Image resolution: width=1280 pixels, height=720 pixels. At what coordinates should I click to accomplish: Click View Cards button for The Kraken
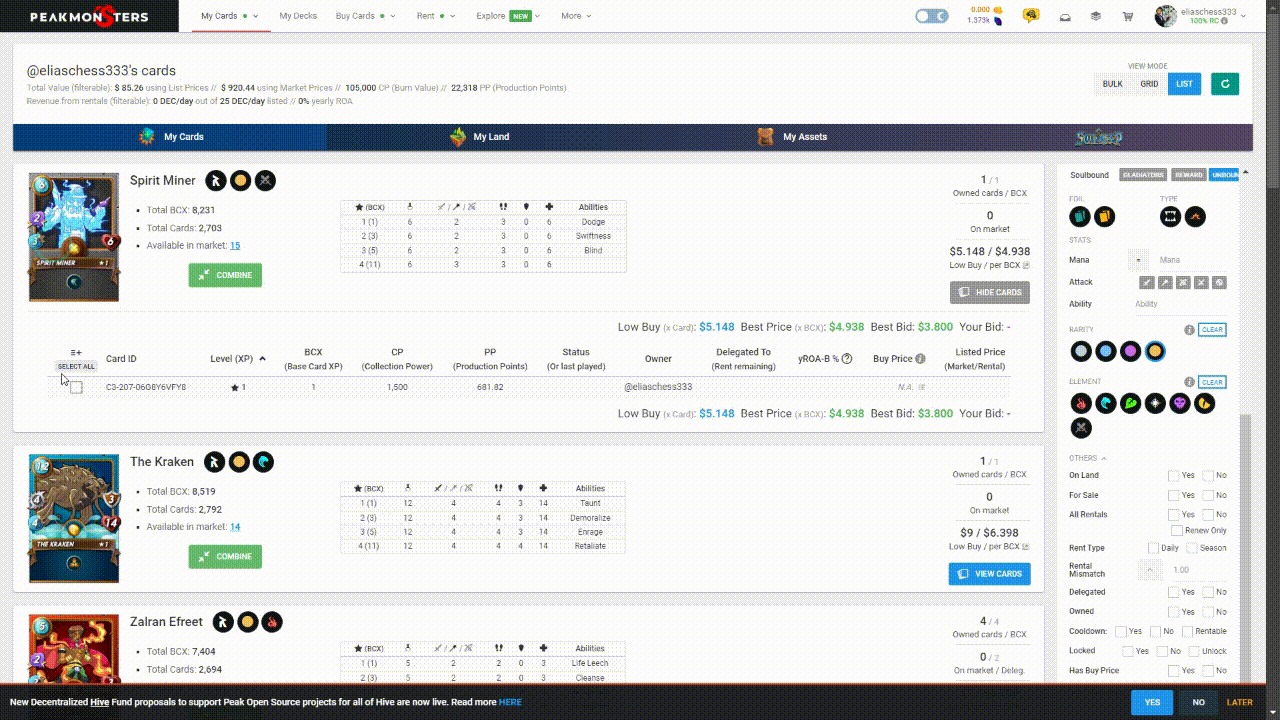pyautogui.click(x=989, y=574)
